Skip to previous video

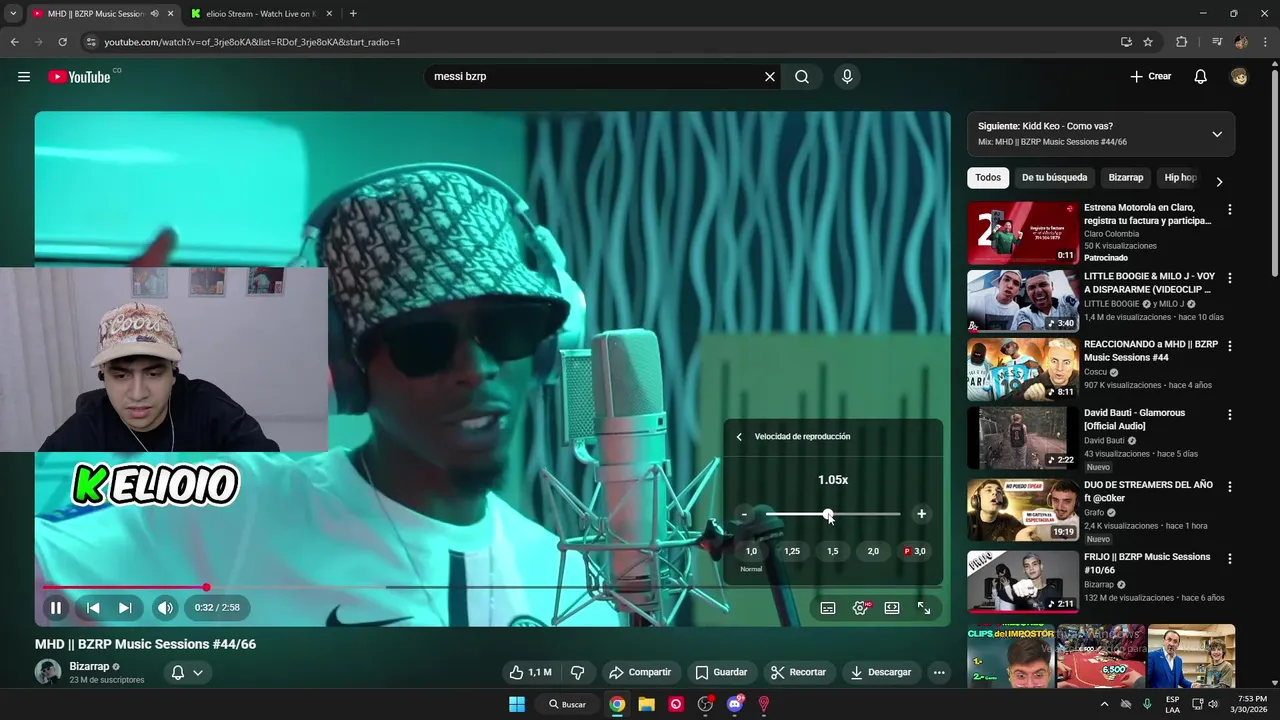[x=93, y=607]
